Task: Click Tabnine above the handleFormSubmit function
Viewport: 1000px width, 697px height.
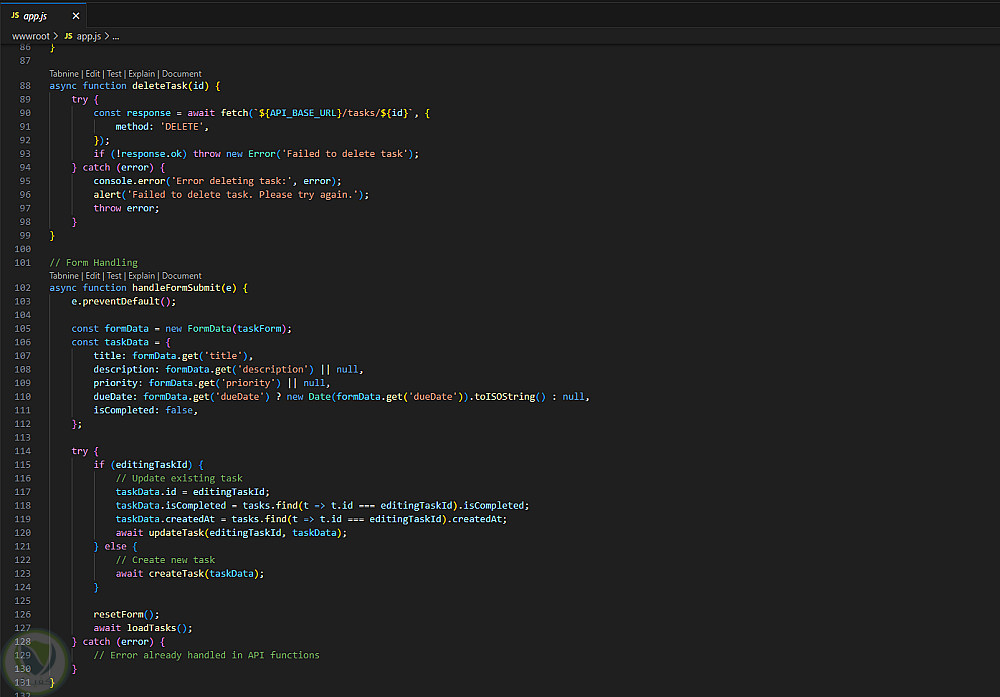Action: coord(63,276)
